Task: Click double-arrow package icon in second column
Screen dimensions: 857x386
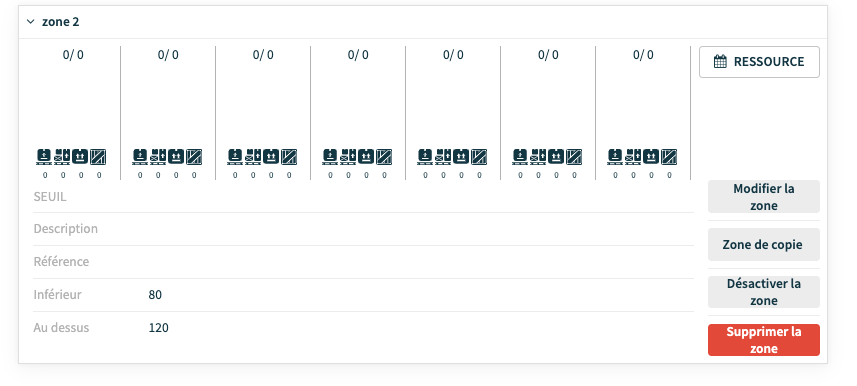Action: (x=175, y=157)
